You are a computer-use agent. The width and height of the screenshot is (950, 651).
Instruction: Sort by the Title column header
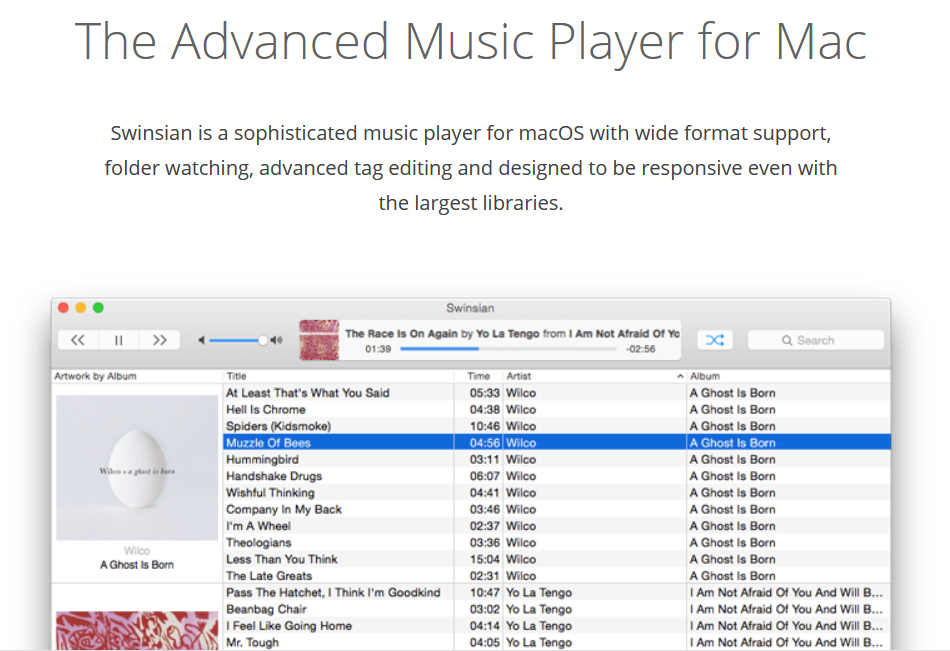tap(339, 376)
